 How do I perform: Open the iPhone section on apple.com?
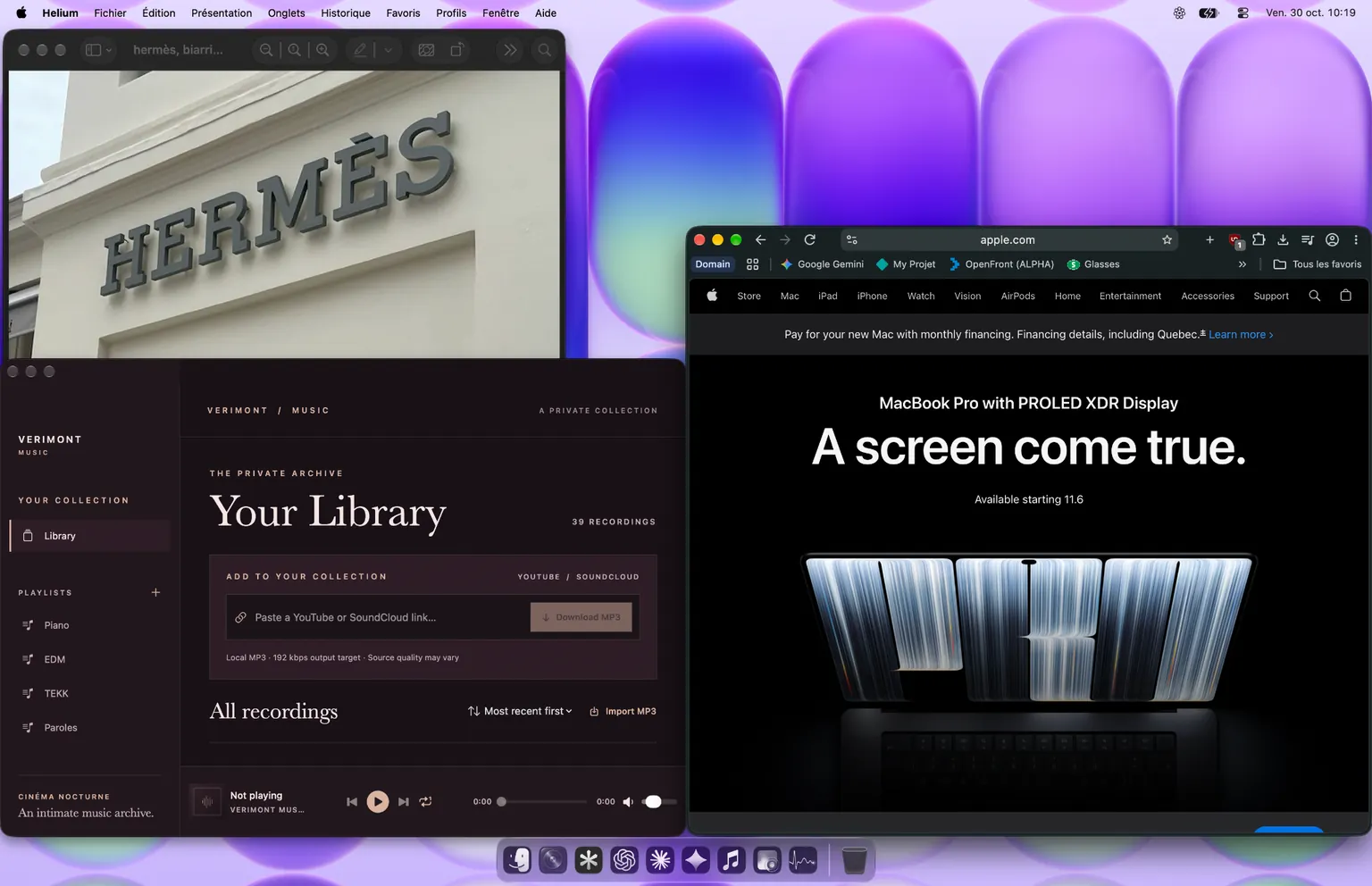click(x=872, y=296)
